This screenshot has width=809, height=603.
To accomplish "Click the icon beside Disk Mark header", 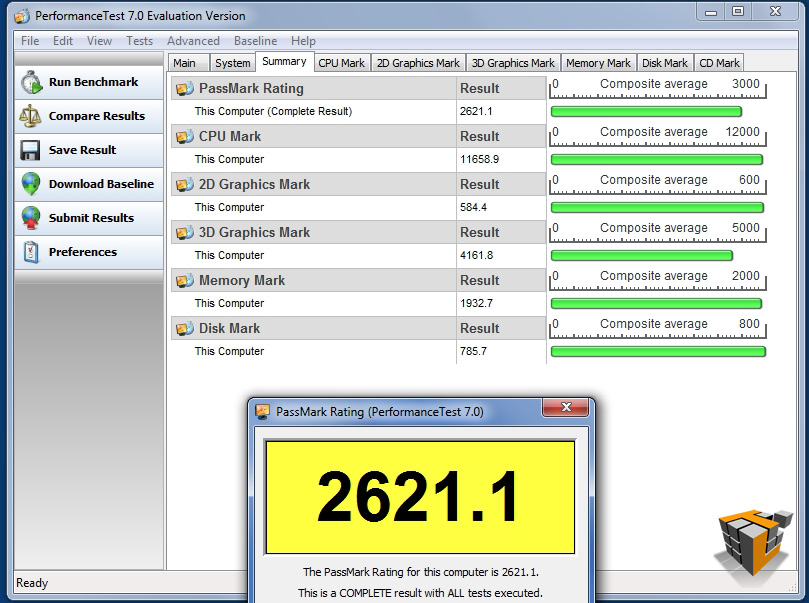I will (x=185, y=328).
